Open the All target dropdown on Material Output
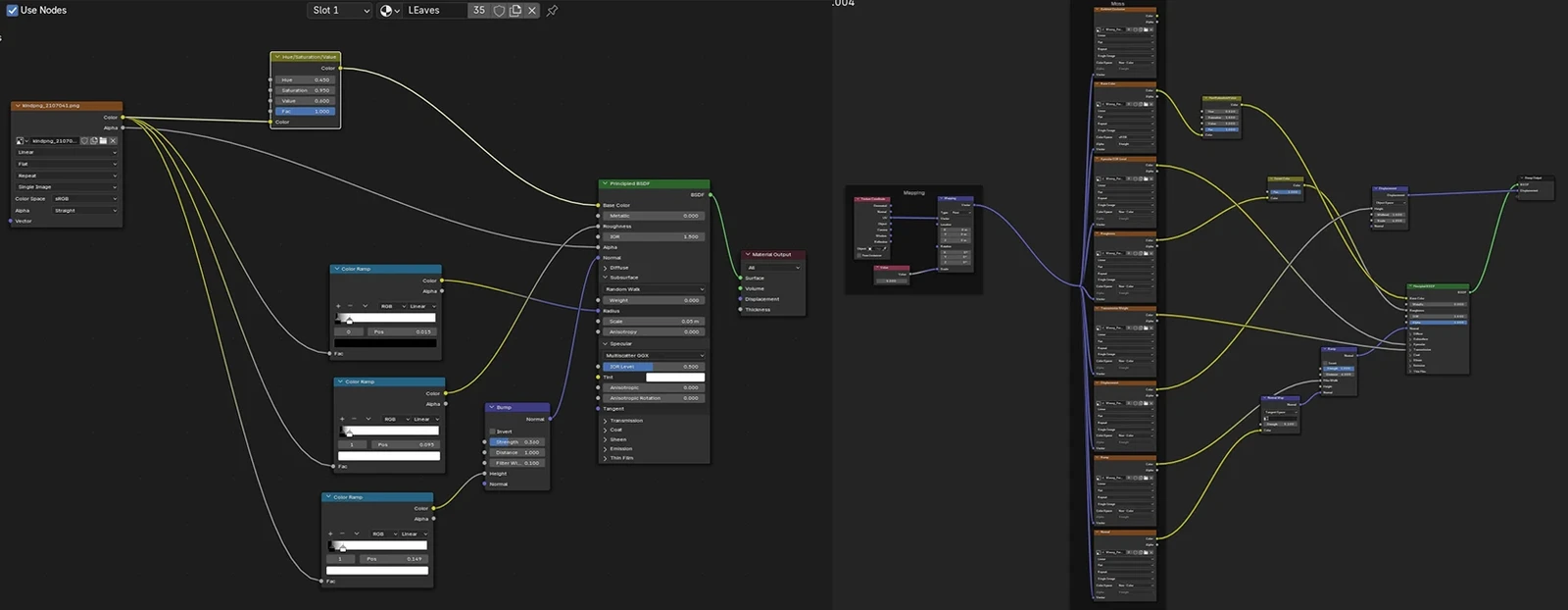The height and width of the screenshot is (610, 1568). pos(773,267)
